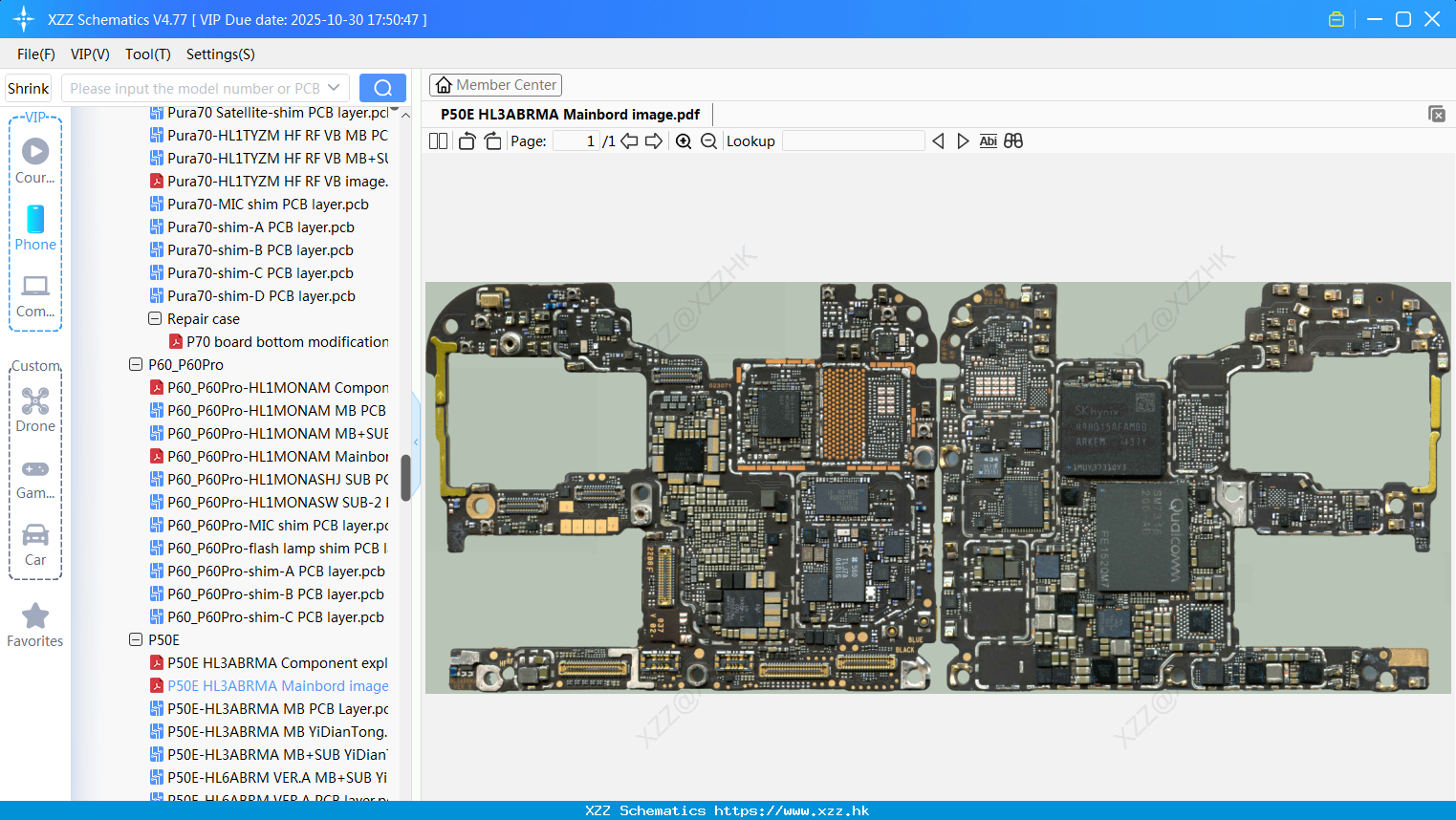
Task: Open P60_P60Pro-HL1MONAM MB PCB file
Action: coord(268,411)
